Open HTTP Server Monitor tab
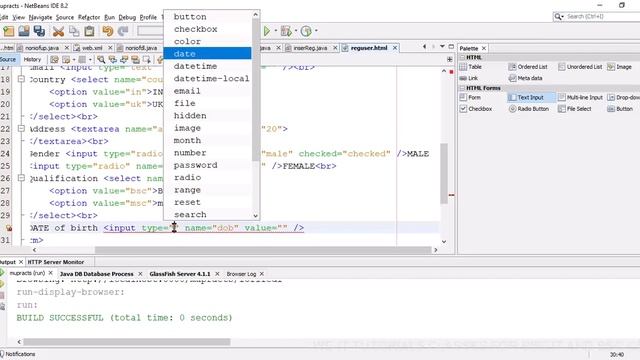 pyautogui.click(x=56, y=262)
